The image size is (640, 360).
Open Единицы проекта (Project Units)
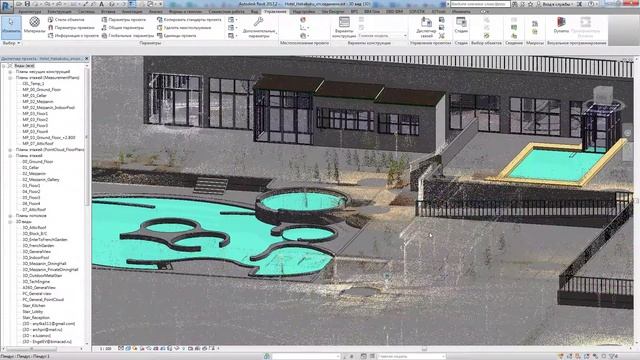tap(177, 36)
